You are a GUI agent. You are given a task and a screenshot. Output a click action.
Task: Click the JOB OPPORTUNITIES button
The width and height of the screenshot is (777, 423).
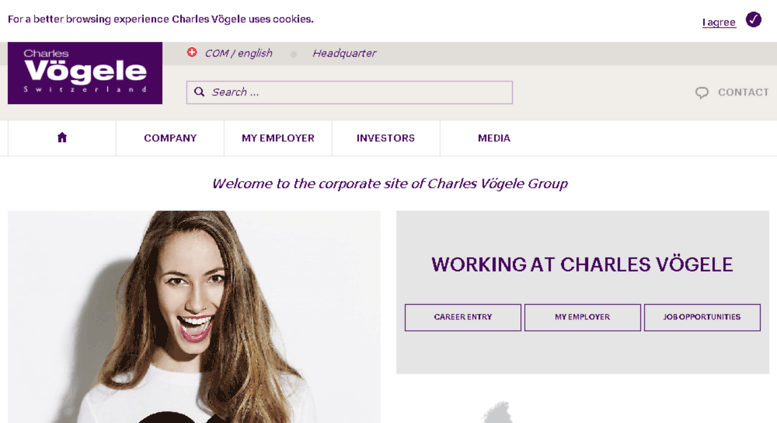(702, 317)
